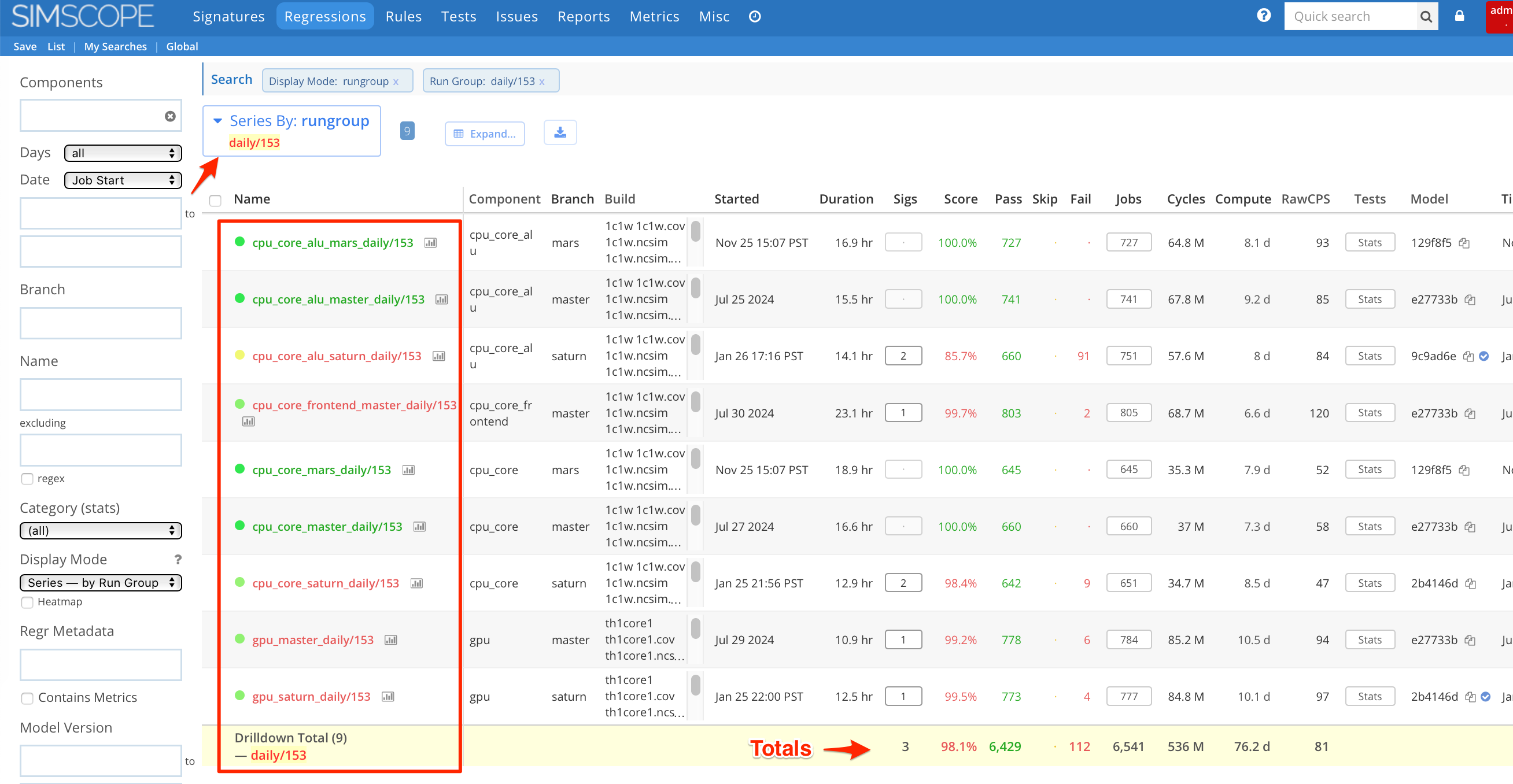1513x784 pixels.
Task: Open the Misc menu
Action: pos(714,16)
